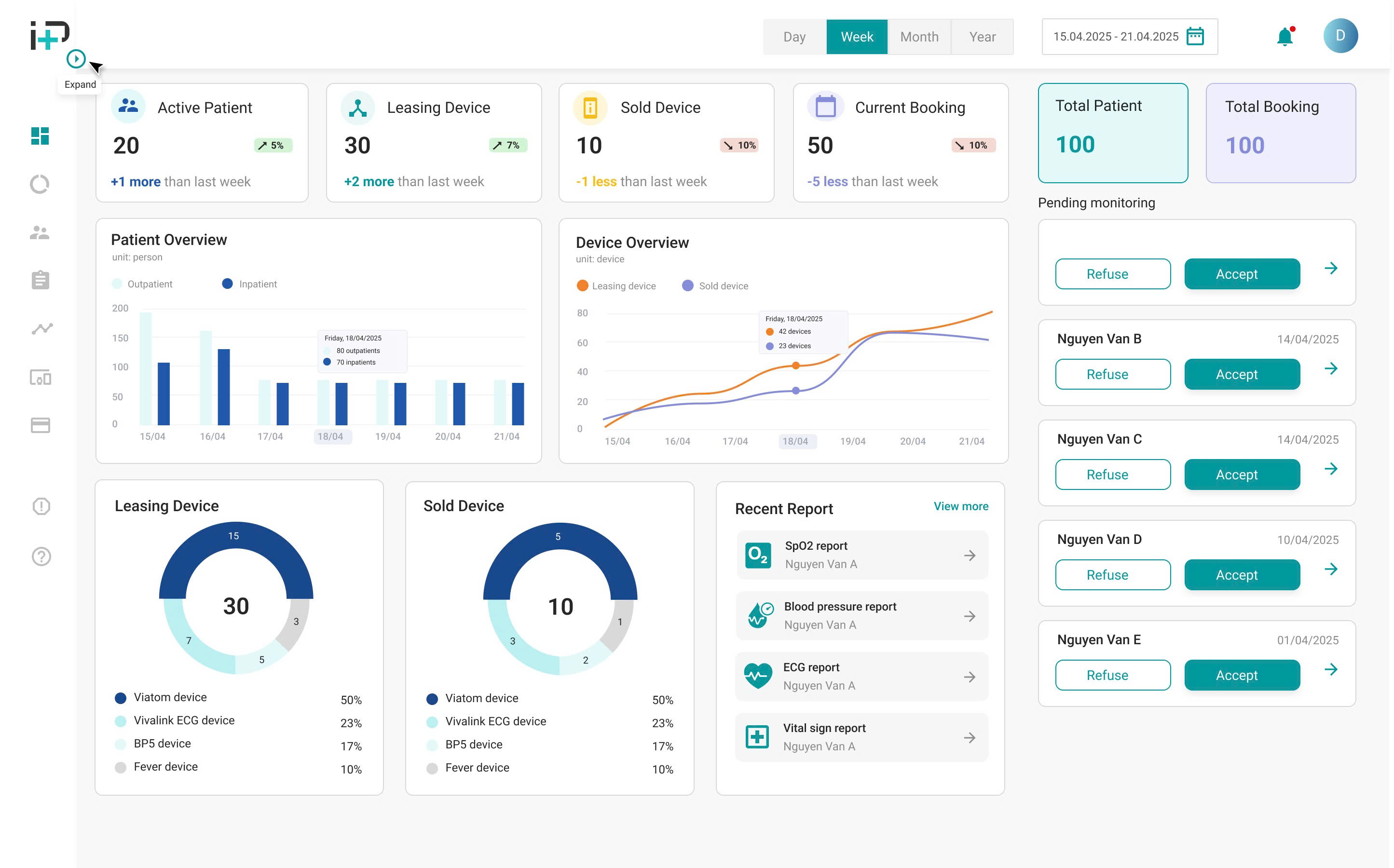Open the Vital sign report cross icon
1394x868 pixels.
(x=757, y=736)
